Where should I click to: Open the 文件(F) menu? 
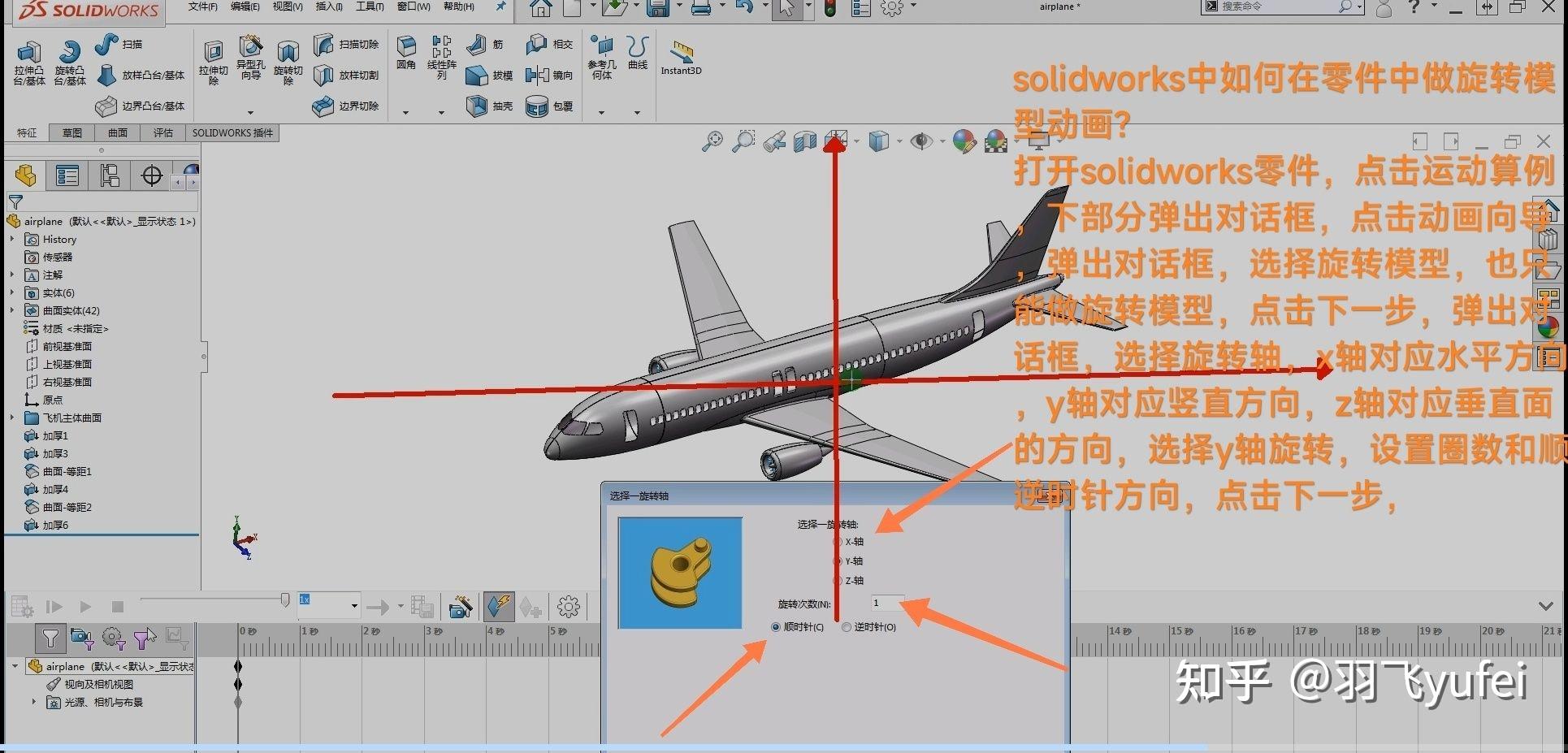[x=202, y=6]
